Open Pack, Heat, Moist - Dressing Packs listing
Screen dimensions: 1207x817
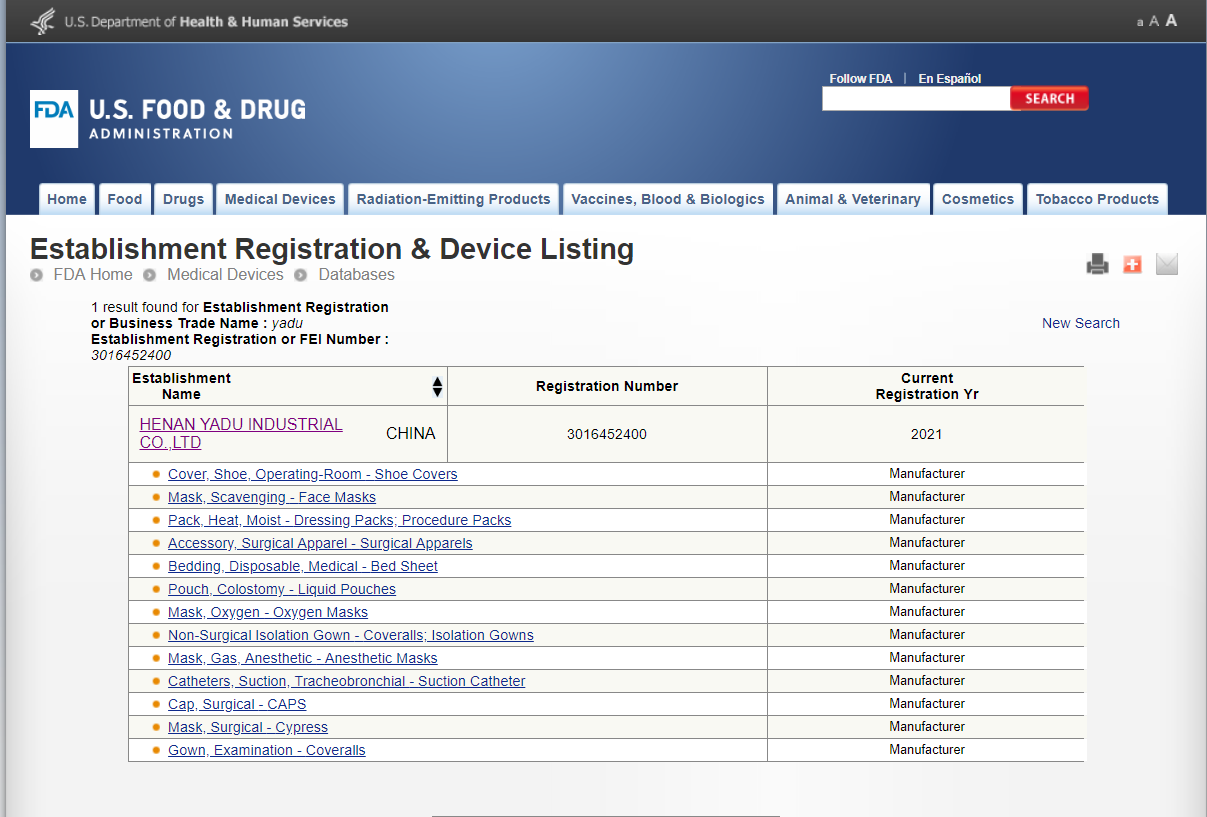[340, 520]
